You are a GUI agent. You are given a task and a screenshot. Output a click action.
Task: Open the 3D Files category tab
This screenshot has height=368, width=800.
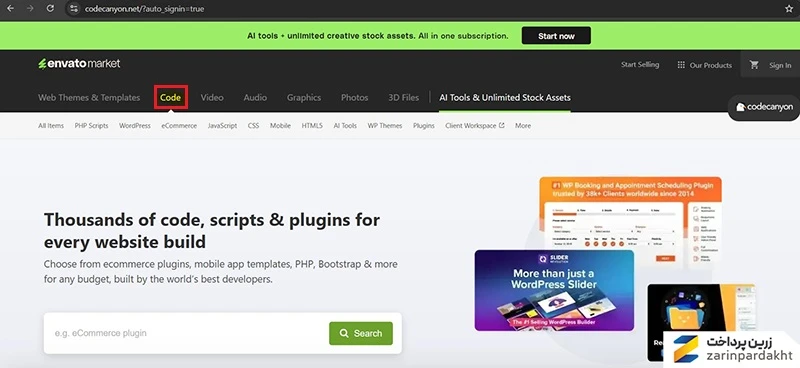(403, 97)
